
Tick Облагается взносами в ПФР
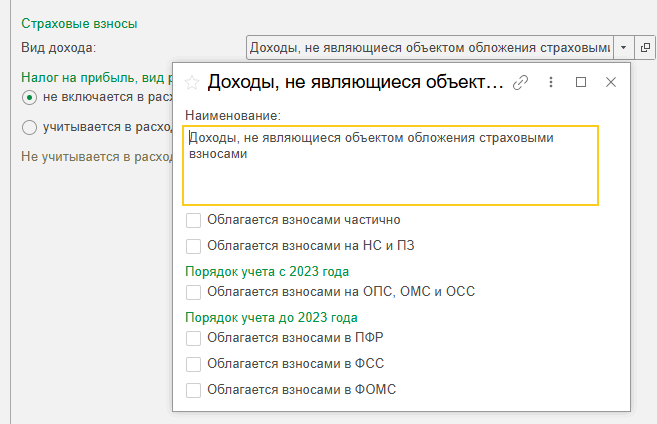click(193, 338)
